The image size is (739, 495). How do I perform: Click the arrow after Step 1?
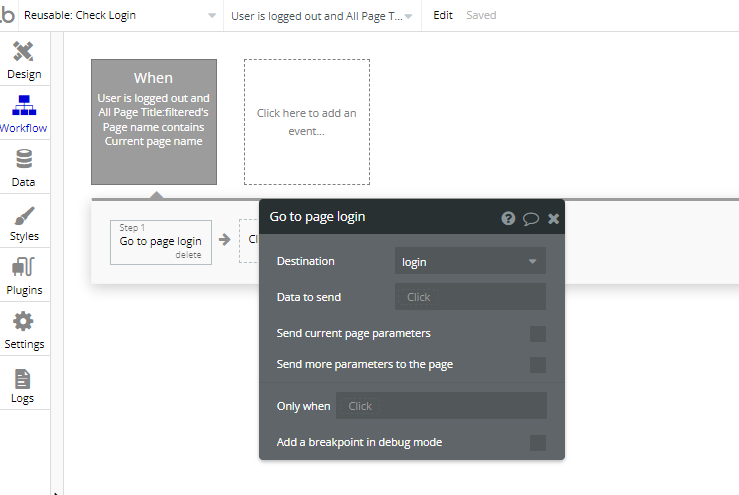[x=225, y=239]
